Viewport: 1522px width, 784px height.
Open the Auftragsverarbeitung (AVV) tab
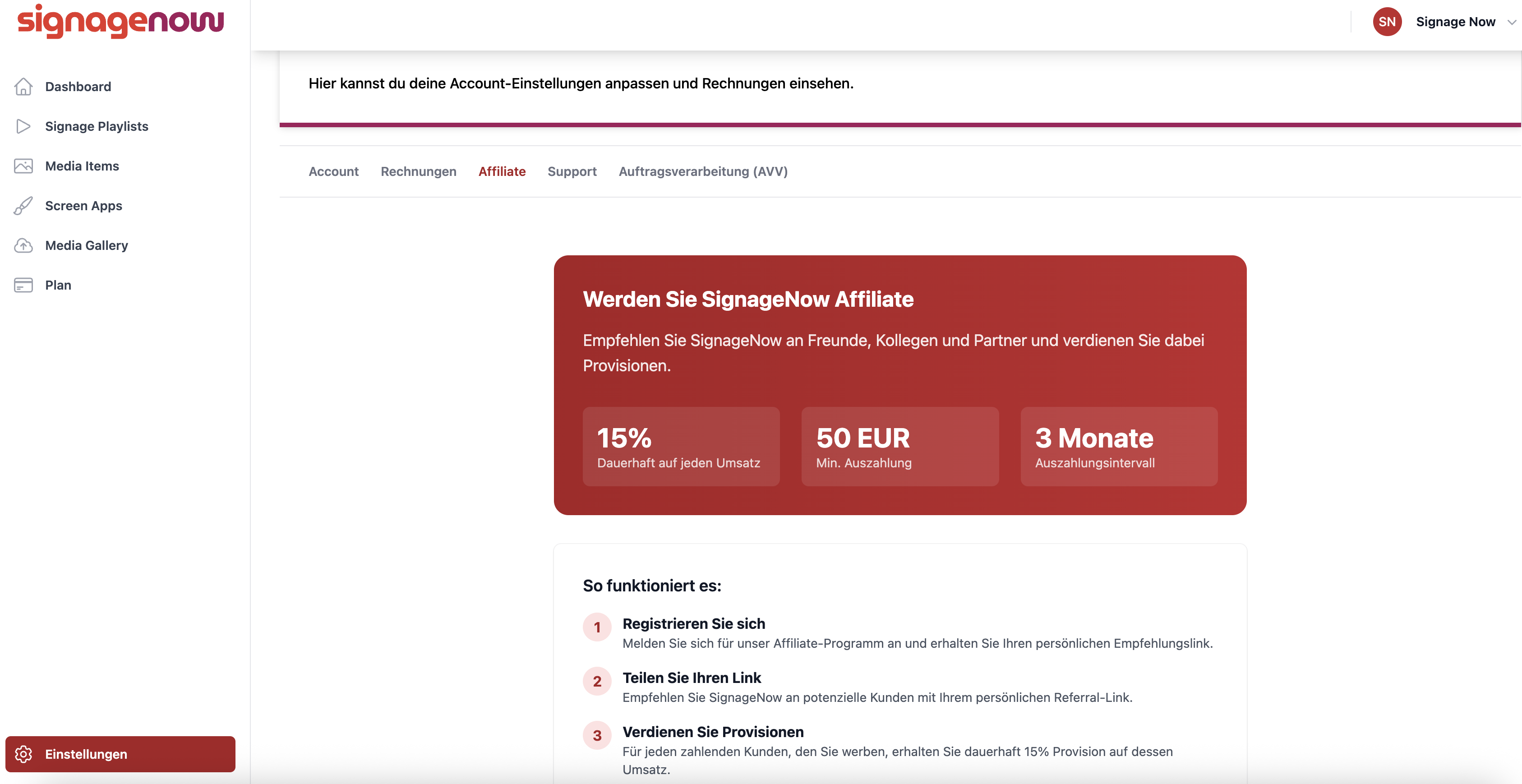(703, 171)
